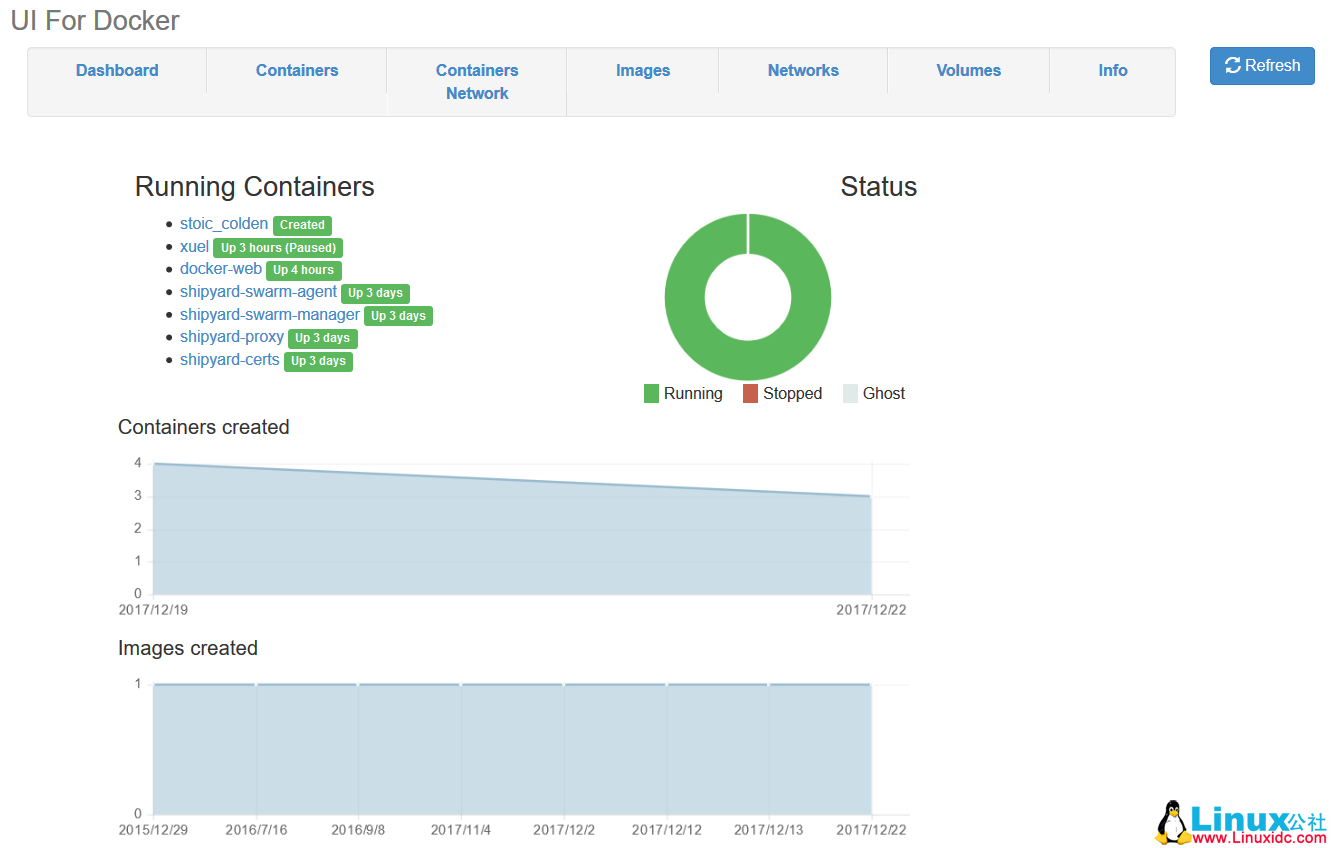
Task: Click the Linuxidc penguin logo
Action: click(x=1172, y=823)
